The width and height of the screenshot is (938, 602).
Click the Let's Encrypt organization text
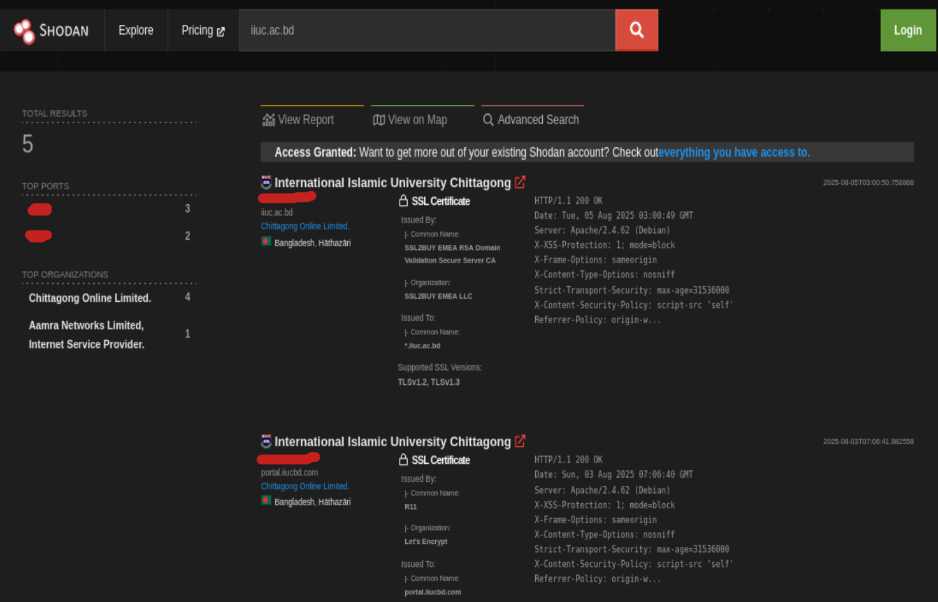(426, 541)
